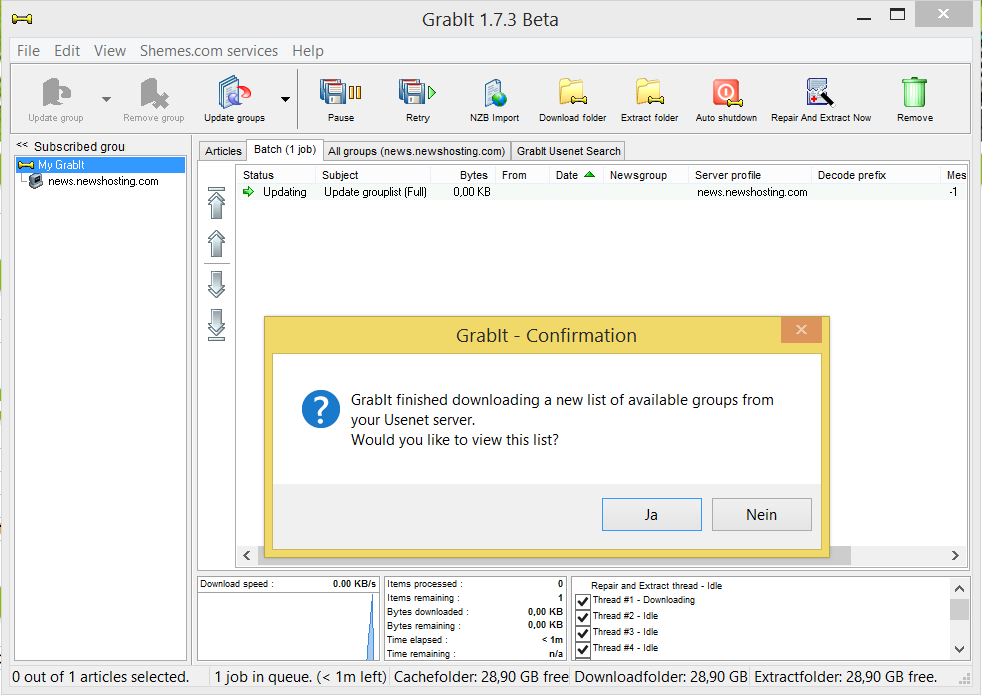This screenshot has height=696, width=982.
Task: Sort by Bytes column header
Action: click(x=463, y=175)
